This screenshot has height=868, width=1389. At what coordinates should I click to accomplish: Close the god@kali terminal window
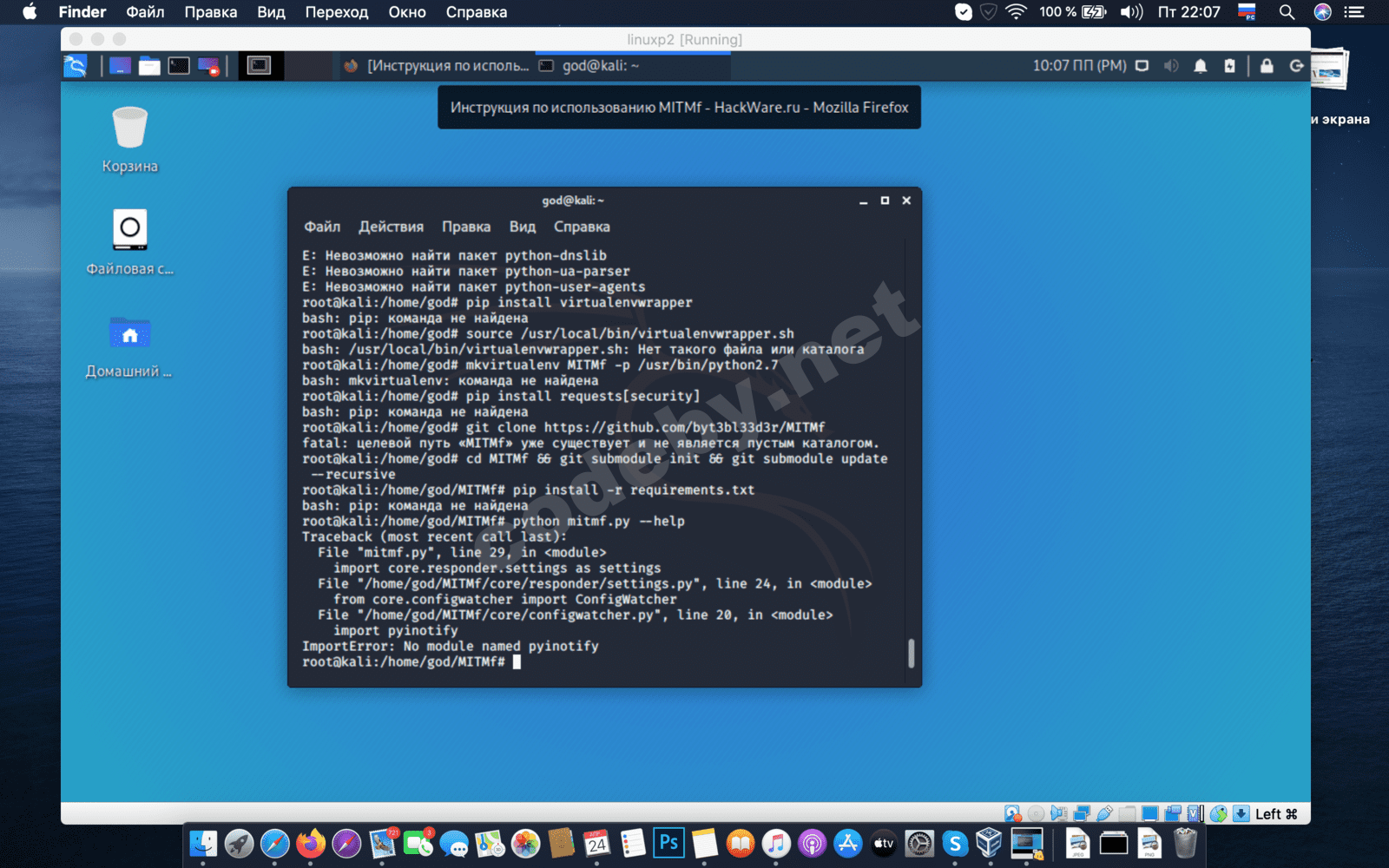tap(906, 201)
